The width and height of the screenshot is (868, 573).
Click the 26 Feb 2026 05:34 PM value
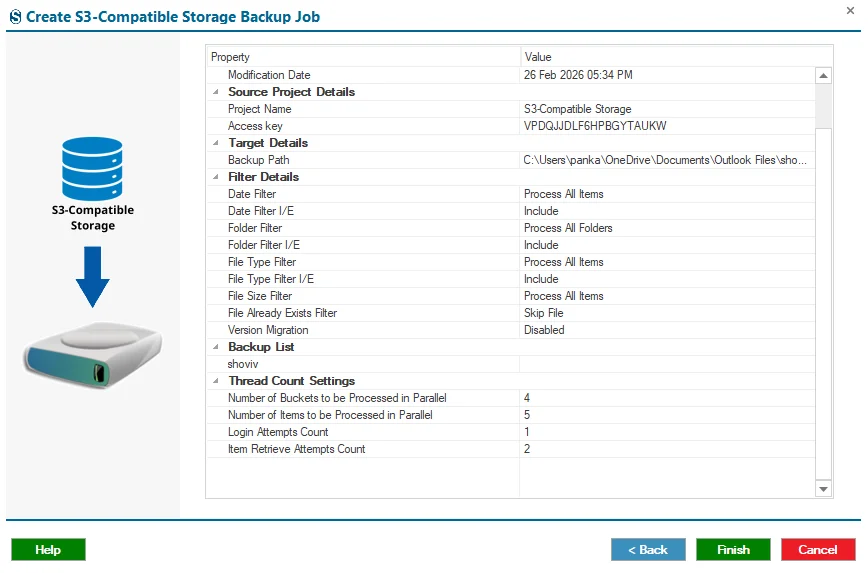(x=578, y=75)
